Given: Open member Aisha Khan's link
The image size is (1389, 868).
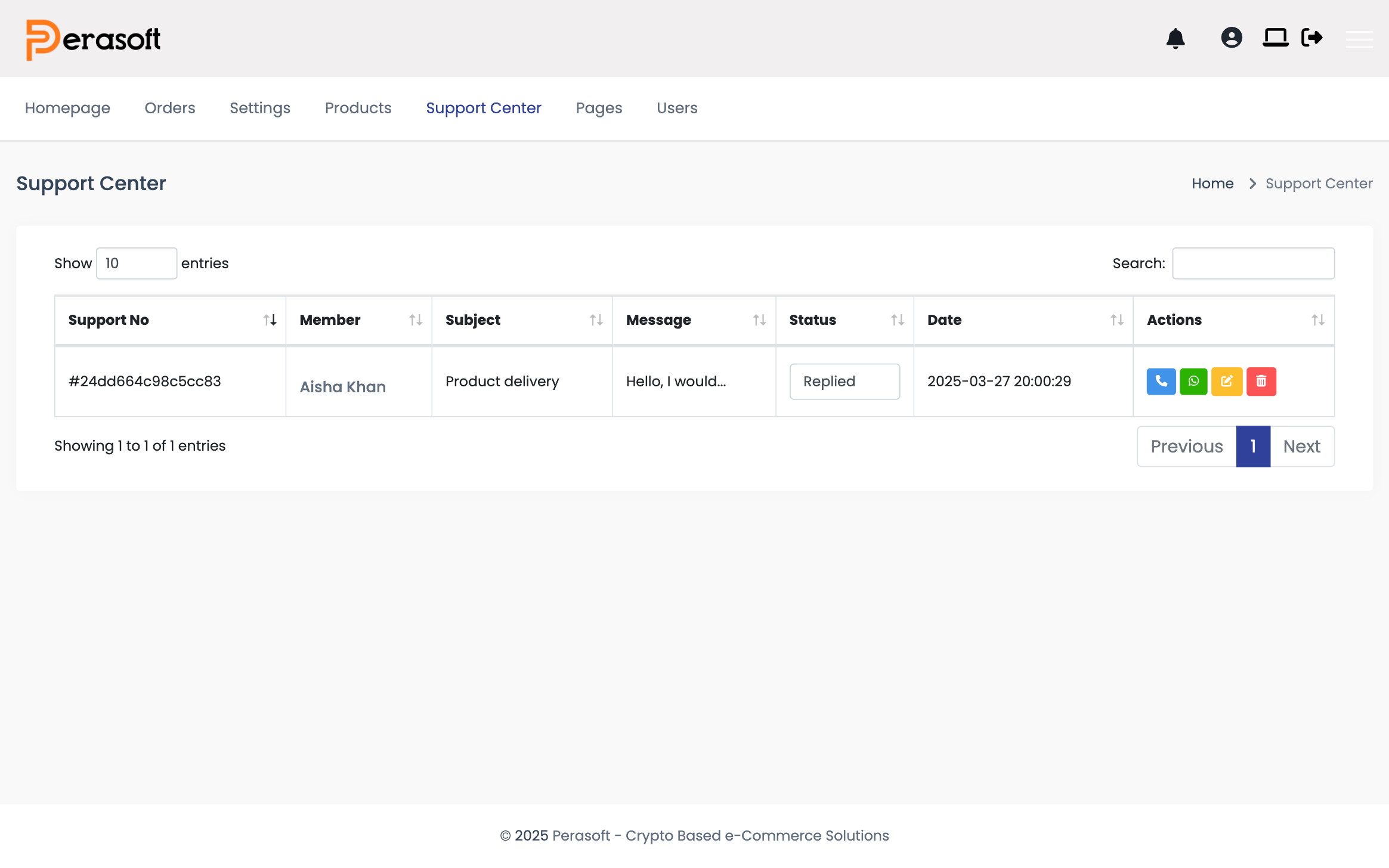Looking at the screenshot, I should (x=342, y=387).
